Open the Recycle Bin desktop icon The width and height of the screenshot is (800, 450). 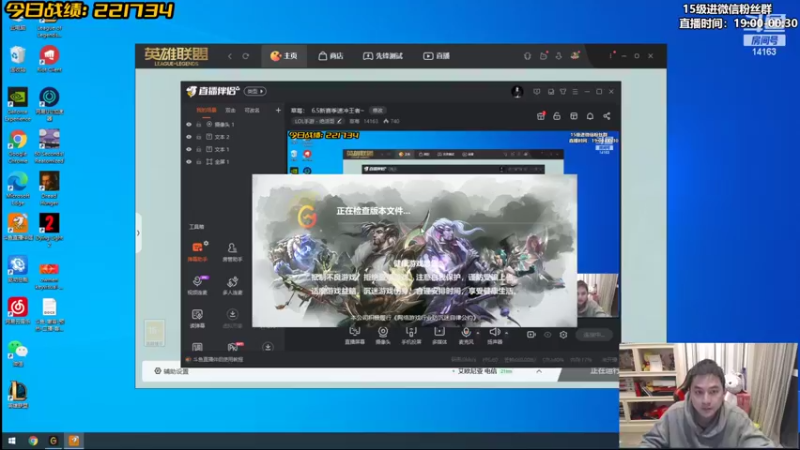tap(18, 59)
